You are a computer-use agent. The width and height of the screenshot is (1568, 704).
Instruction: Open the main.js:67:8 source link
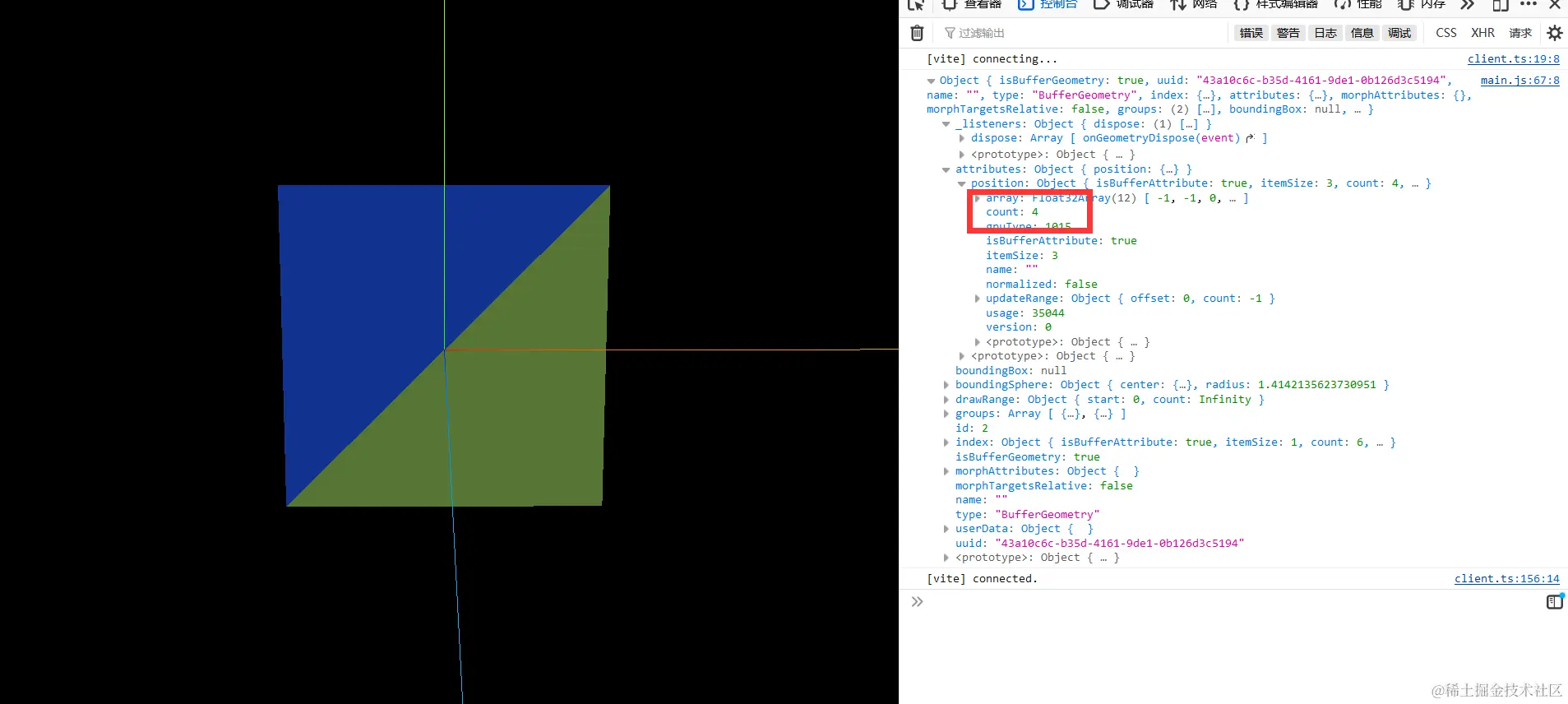(x=1520, y=81)
